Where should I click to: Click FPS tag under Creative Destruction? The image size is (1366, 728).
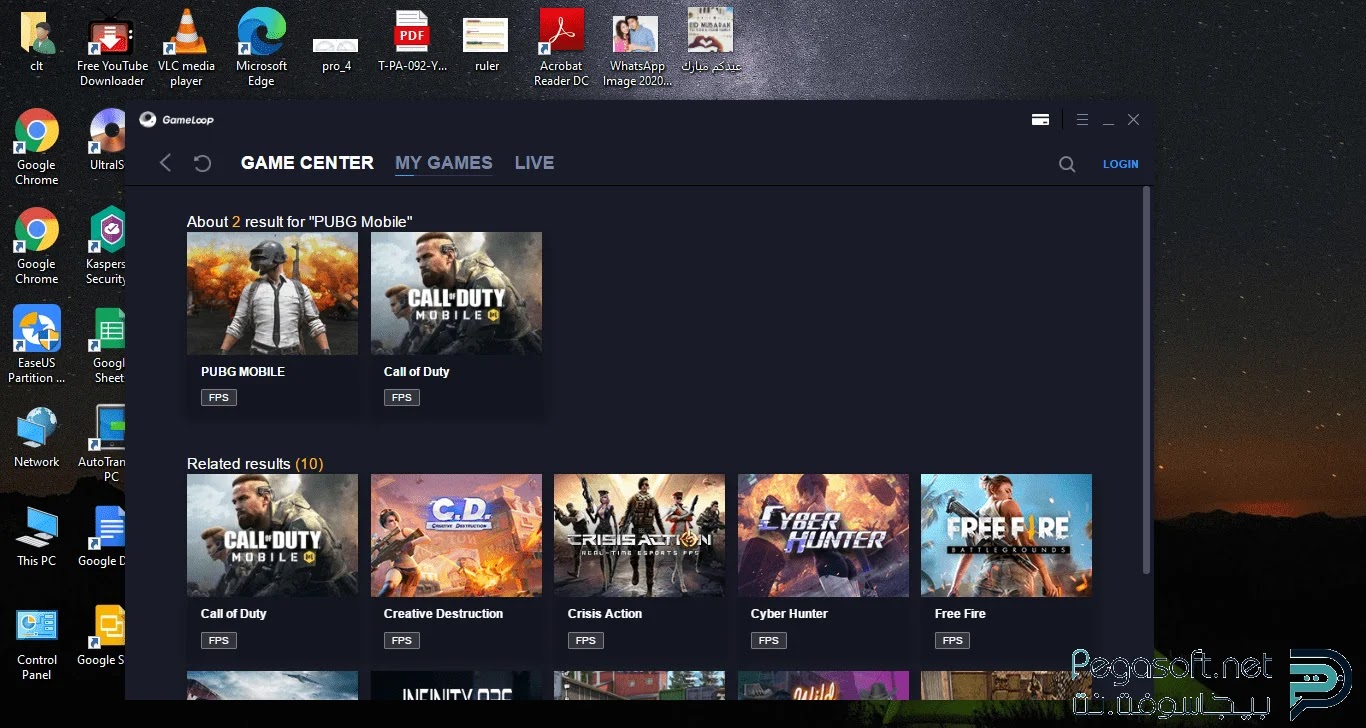click(402, 640)
